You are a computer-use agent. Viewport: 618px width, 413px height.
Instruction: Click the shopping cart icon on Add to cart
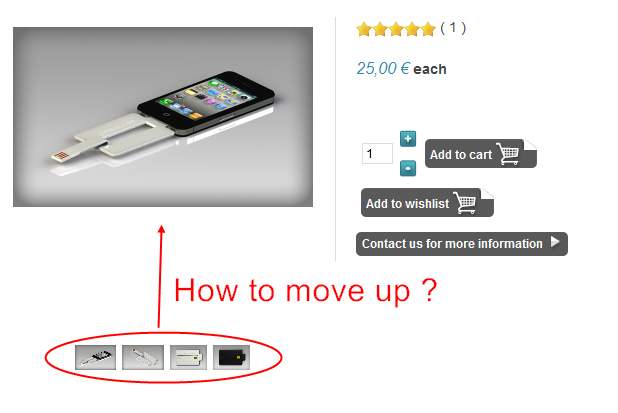coord(508,154)
